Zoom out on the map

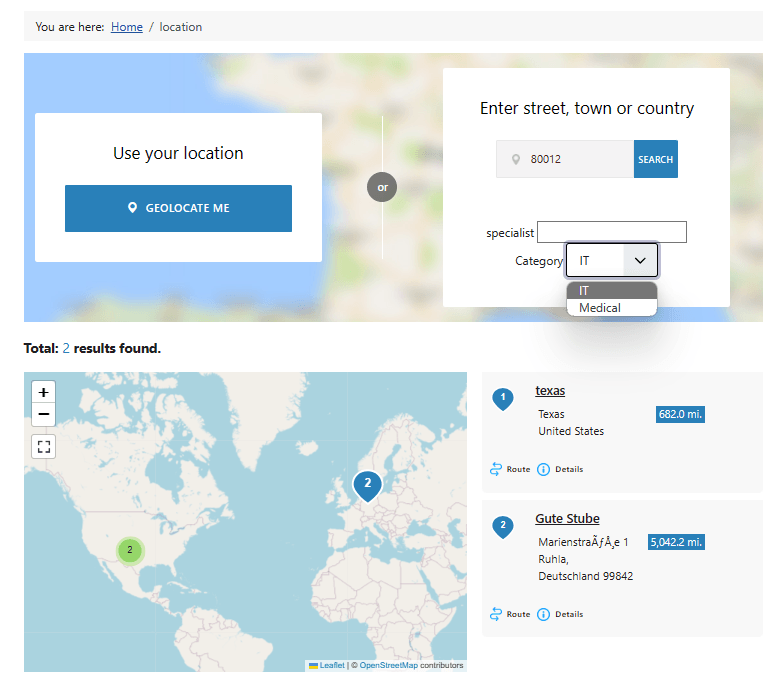(43, 414)
